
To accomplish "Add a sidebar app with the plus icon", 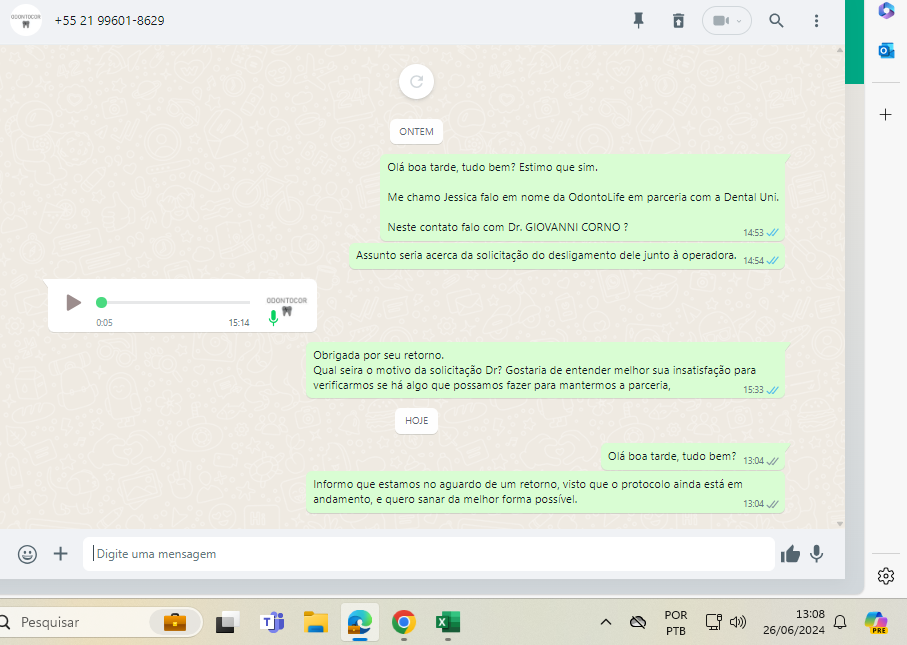I will click(x=886, y=115).
